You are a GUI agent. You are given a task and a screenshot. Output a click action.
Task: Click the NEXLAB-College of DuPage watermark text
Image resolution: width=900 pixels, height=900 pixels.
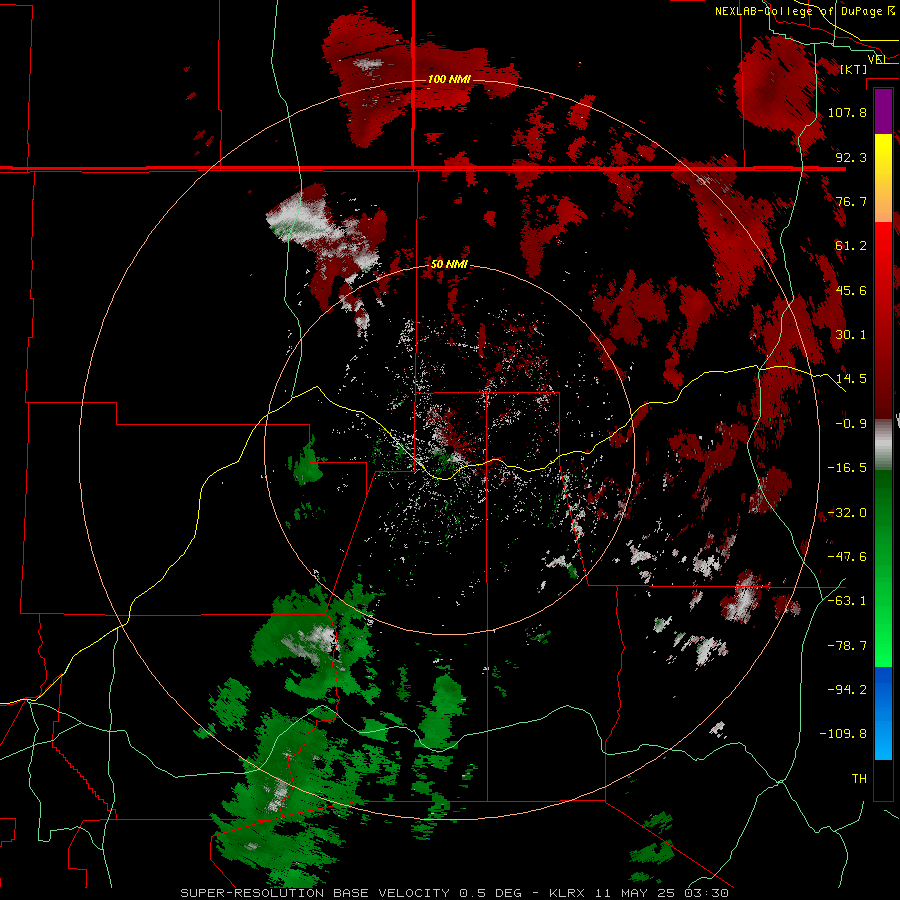coord(804,11)
